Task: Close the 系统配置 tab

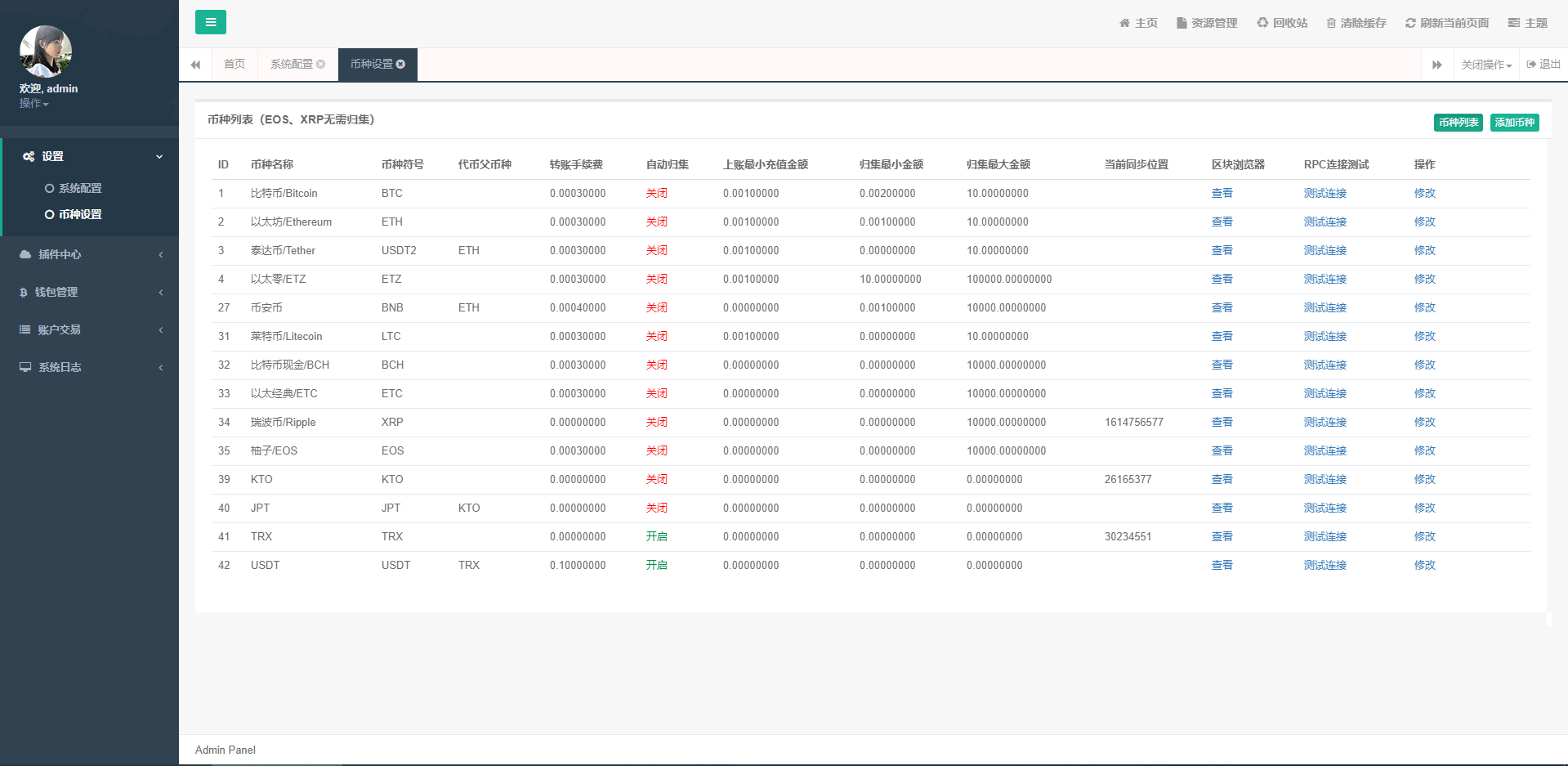Action: (321, 65)
